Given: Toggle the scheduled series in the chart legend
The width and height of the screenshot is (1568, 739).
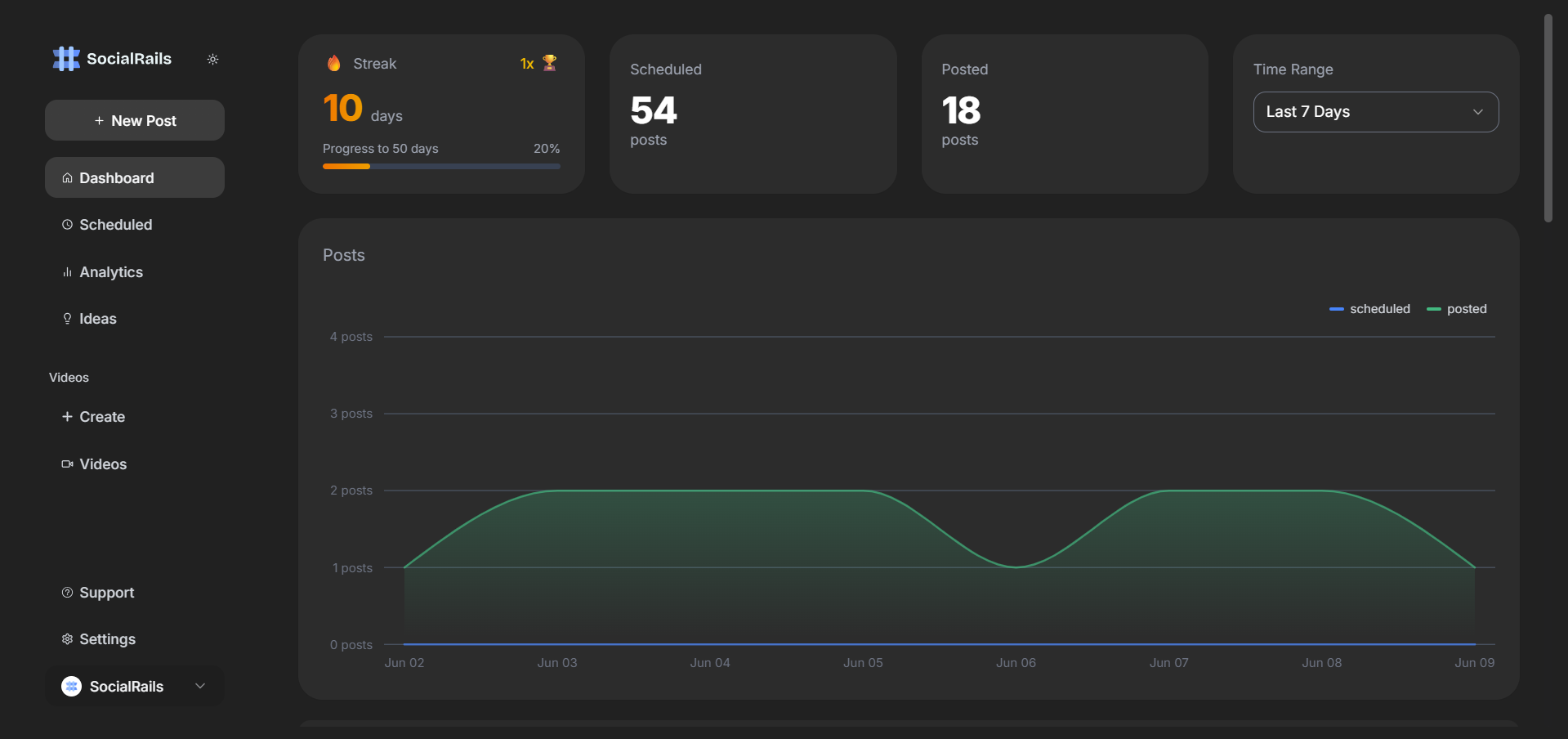Looking at the screenshot, I should tap(1369, 309).
